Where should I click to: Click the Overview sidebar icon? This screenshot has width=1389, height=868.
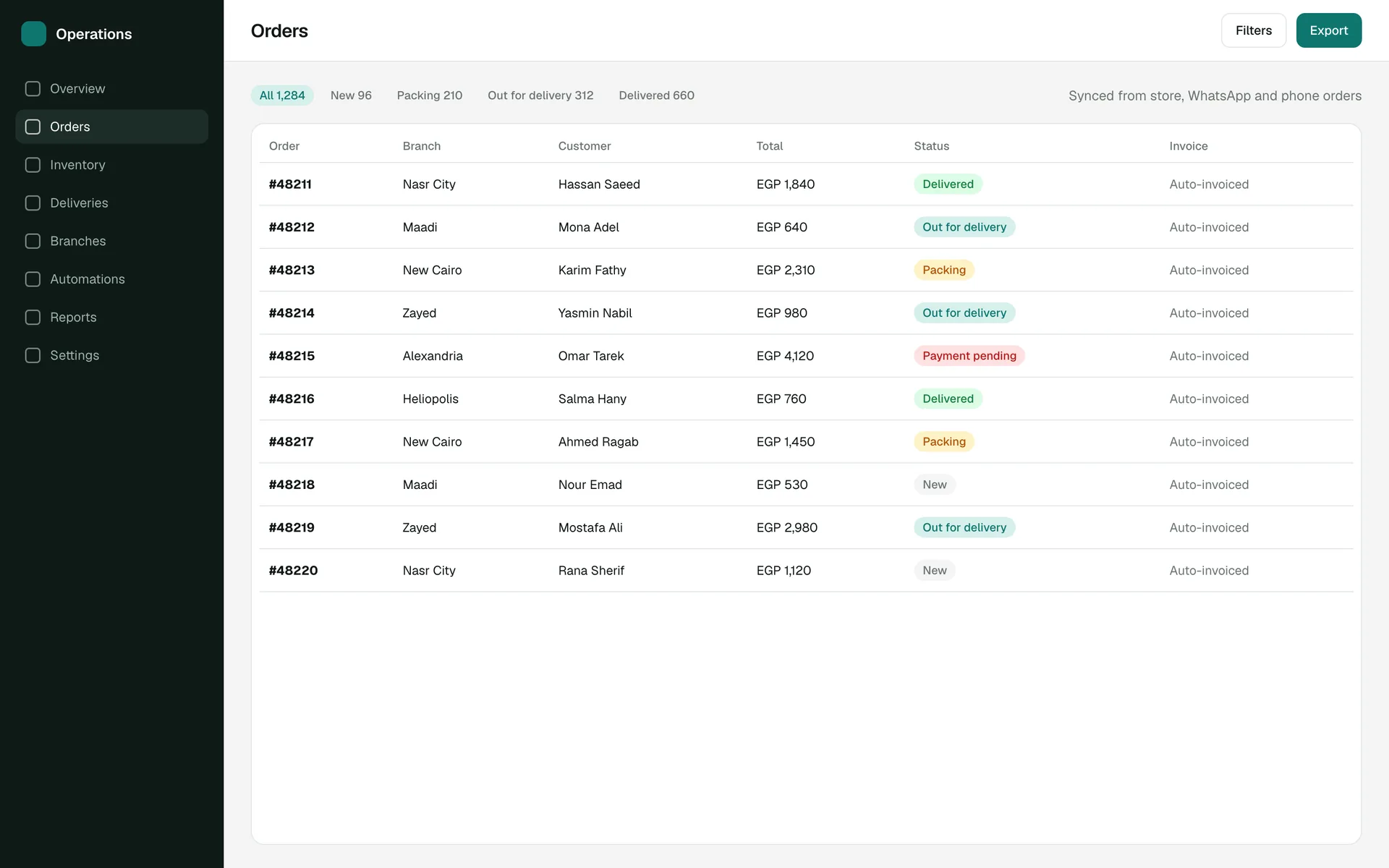33,89
